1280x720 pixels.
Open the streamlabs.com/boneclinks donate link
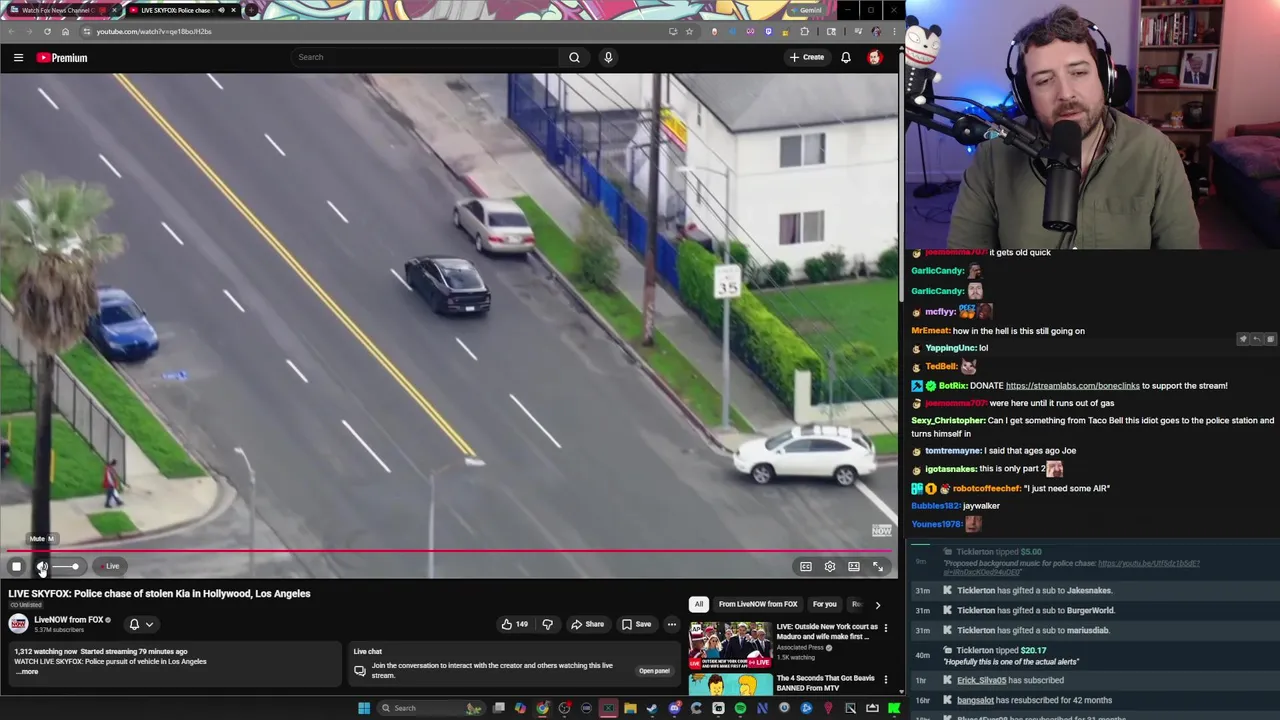pos(1072,385)
